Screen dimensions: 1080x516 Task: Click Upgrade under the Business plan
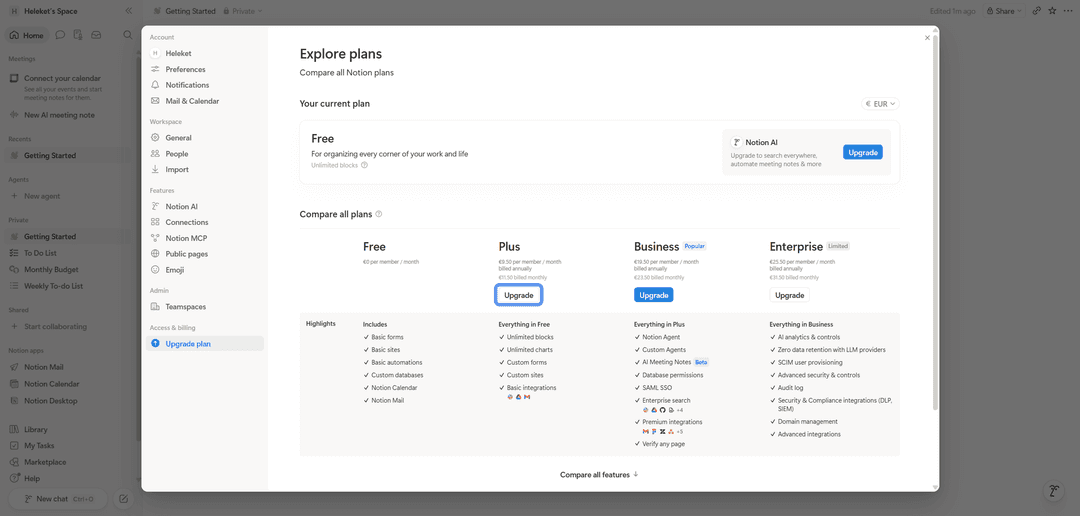pyautogui.click(x=654, y=295)
